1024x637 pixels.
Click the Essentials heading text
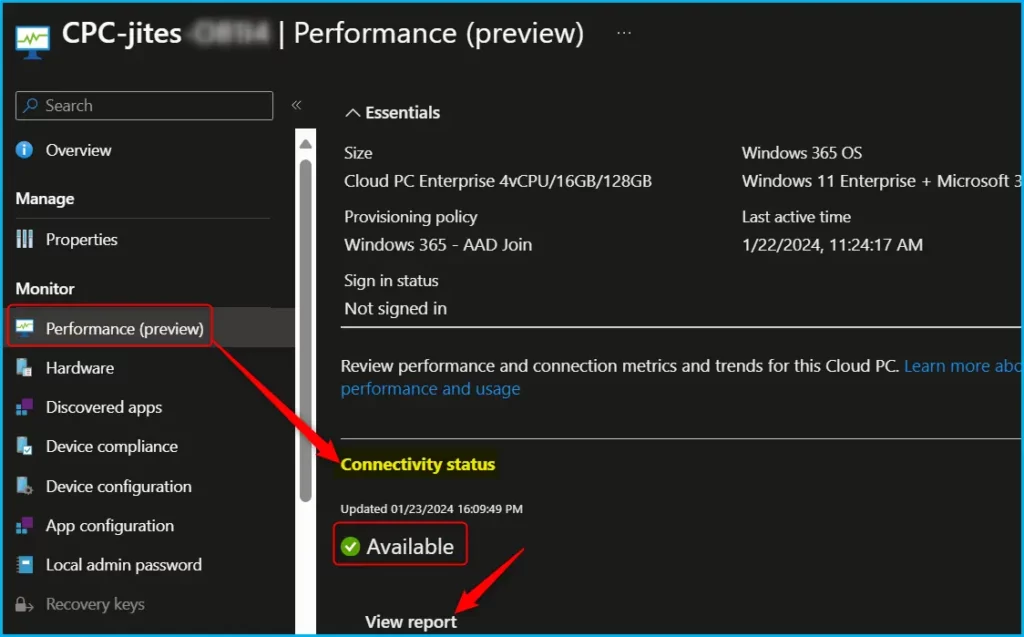coord(402,112)
